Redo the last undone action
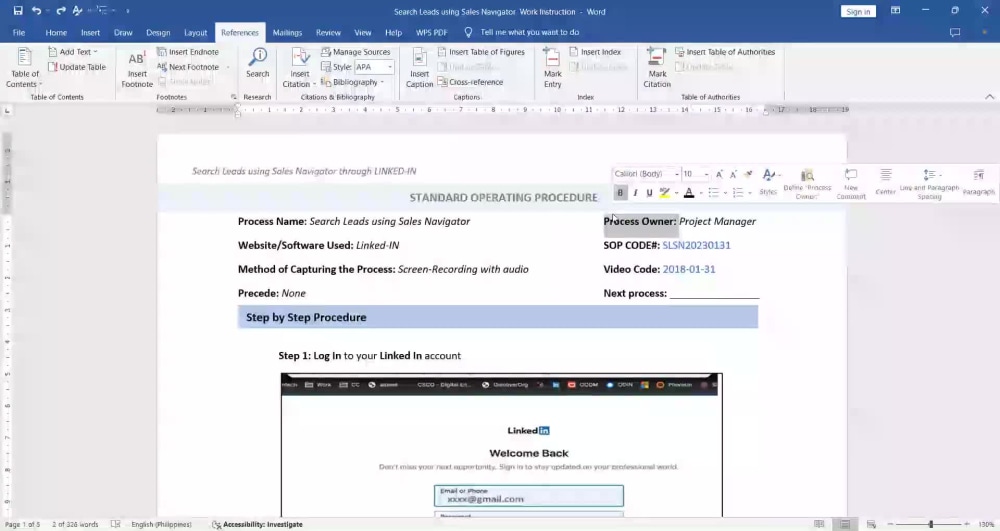This screenshot has width=1000, height=531. coord(61,11)
